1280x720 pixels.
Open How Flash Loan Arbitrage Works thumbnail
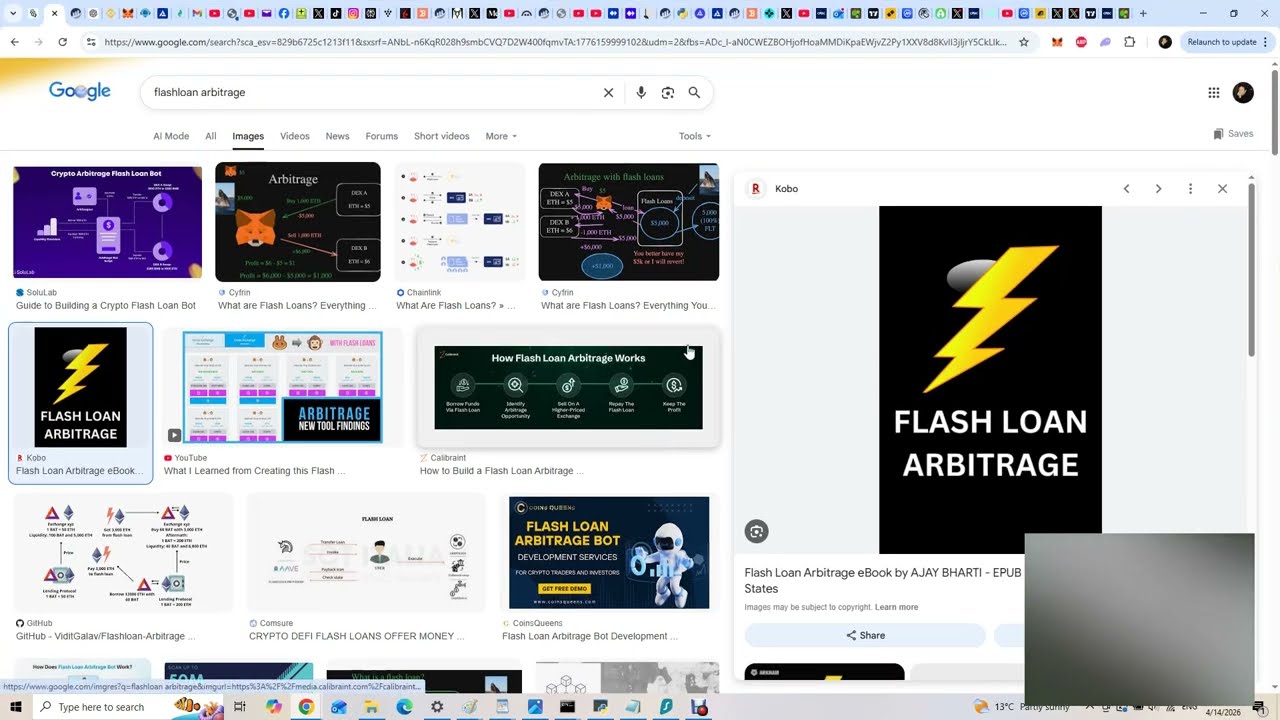568,387
